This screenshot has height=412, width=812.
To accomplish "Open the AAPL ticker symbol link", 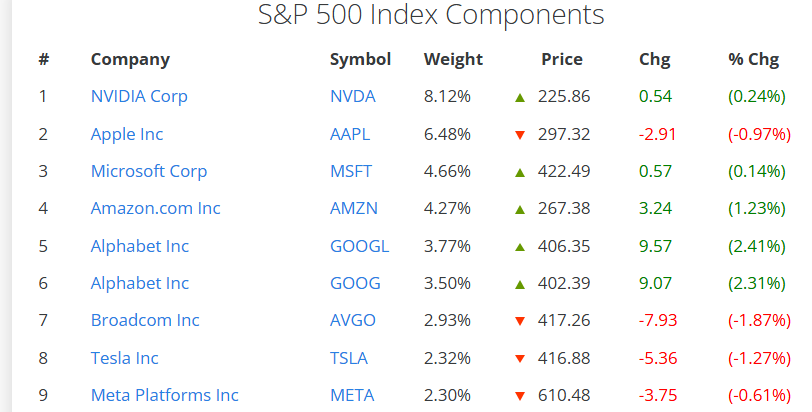I will coord(350,135).
